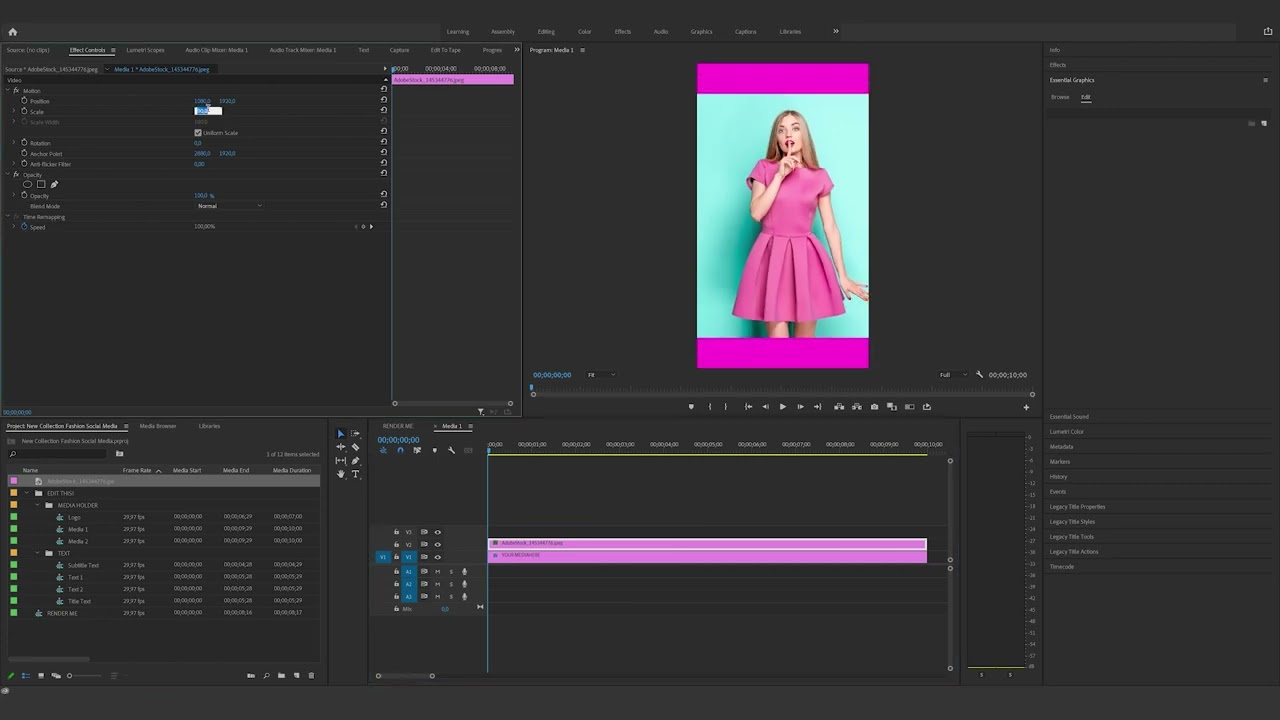This screenshot has height=720, width=1280.
Task: Show more workspaces overflow chevron
Action: (836, 31)
